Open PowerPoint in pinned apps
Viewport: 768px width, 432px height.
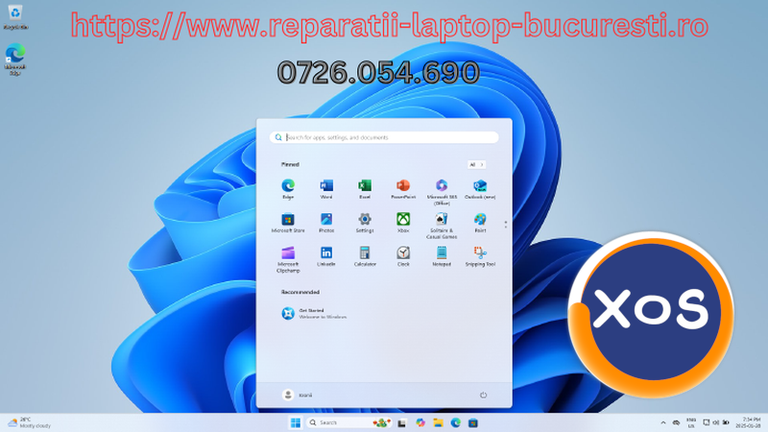(x=403, y=187)
